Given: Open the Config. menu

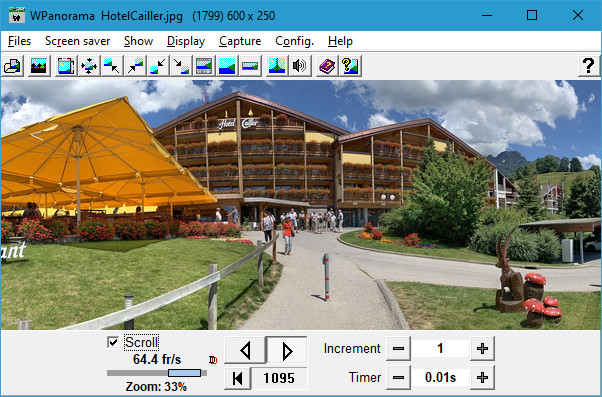Looking at the screenshot, I should pyautogui.click(x=294, y=41).
